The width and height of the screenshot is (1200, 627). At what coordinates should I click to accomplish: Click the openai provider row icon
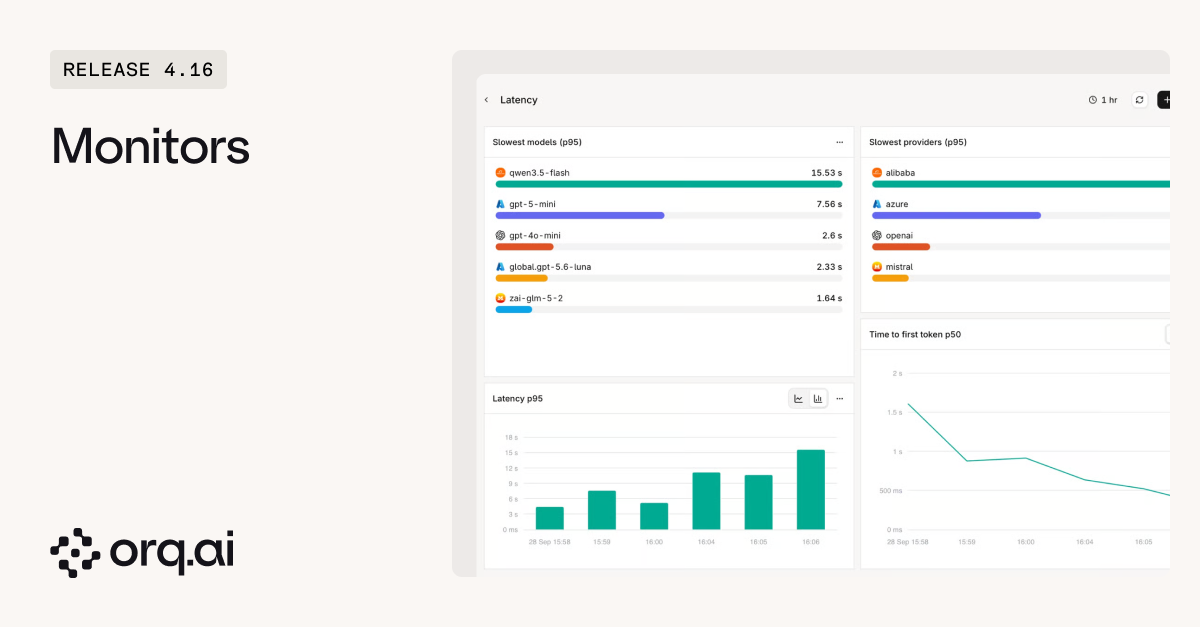click(877, 236)
